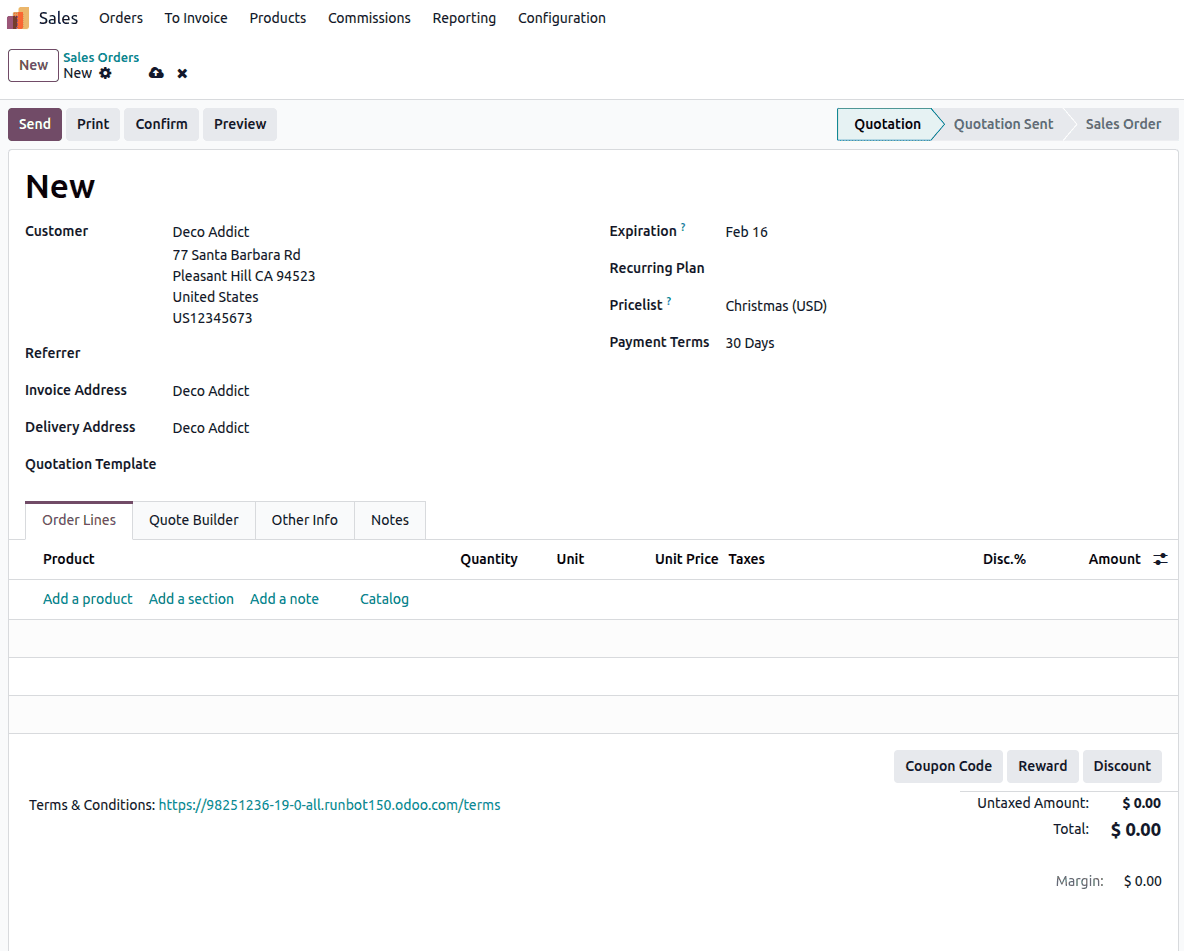Open the Configuration menu
This screenshot has height=951, width=1184.
pyautogui.click(x=561, y=18)
